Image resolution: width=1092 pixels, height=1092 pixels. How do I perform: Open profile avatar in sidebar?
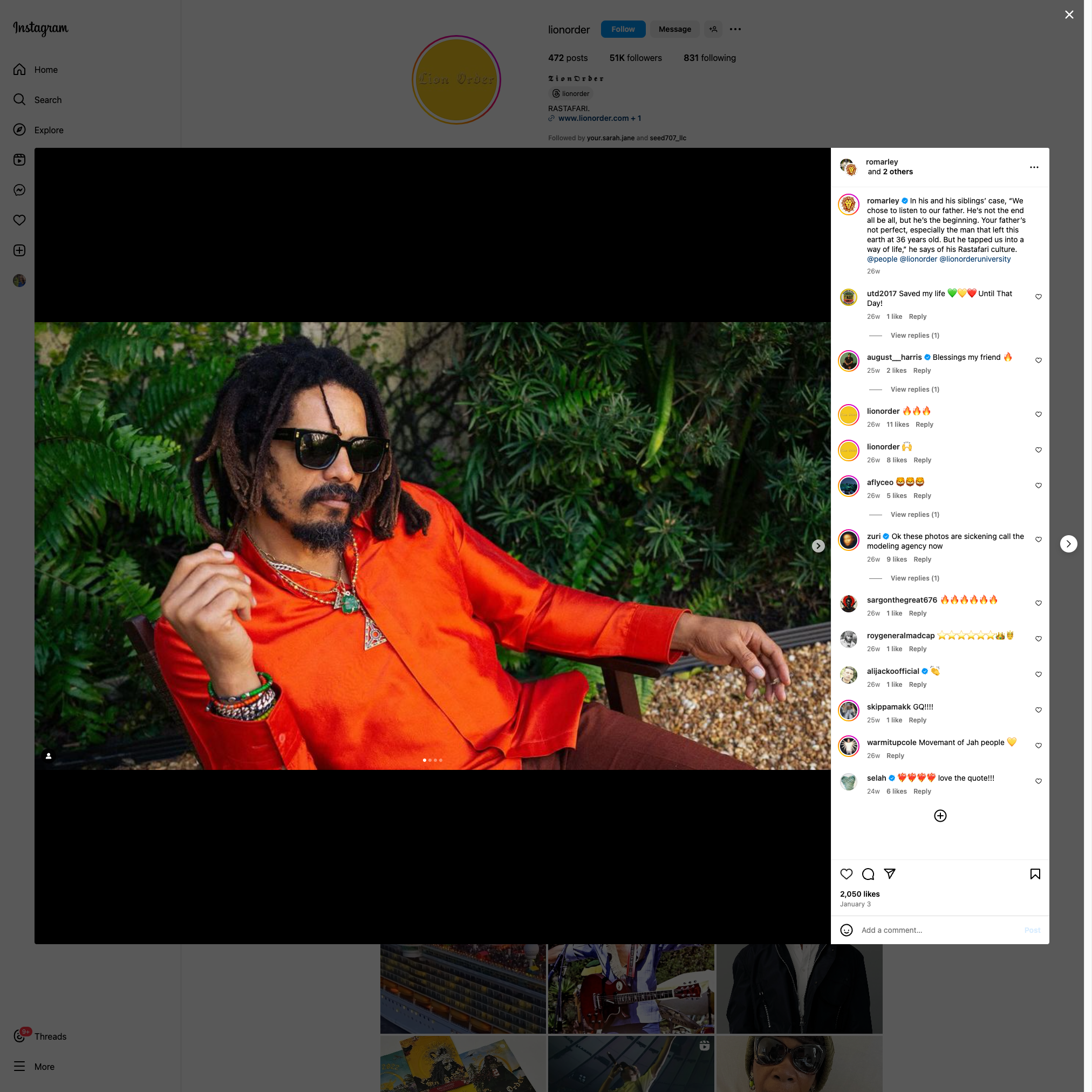pyautogui.click(x=20, y=281)
